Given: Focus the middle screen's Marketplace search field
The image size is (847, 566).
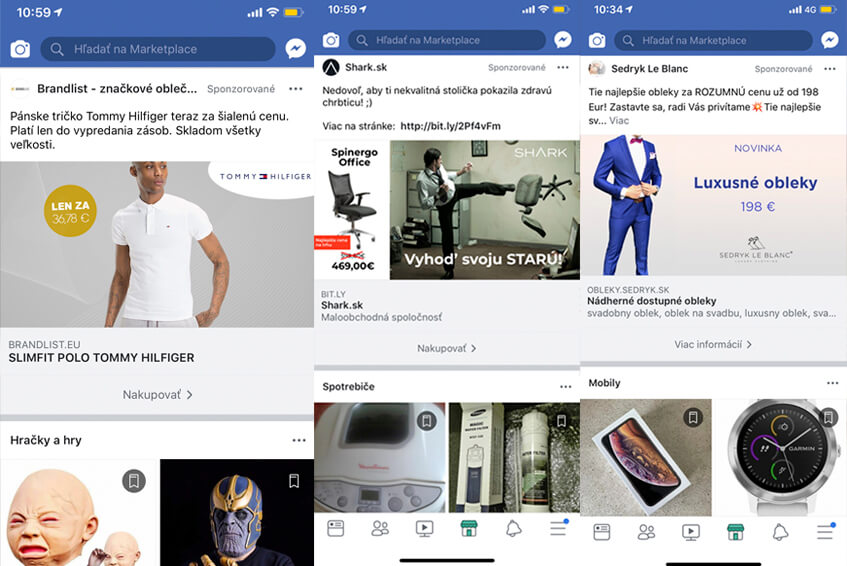Looking at the screenshot, I should click(x=446, y=40).
